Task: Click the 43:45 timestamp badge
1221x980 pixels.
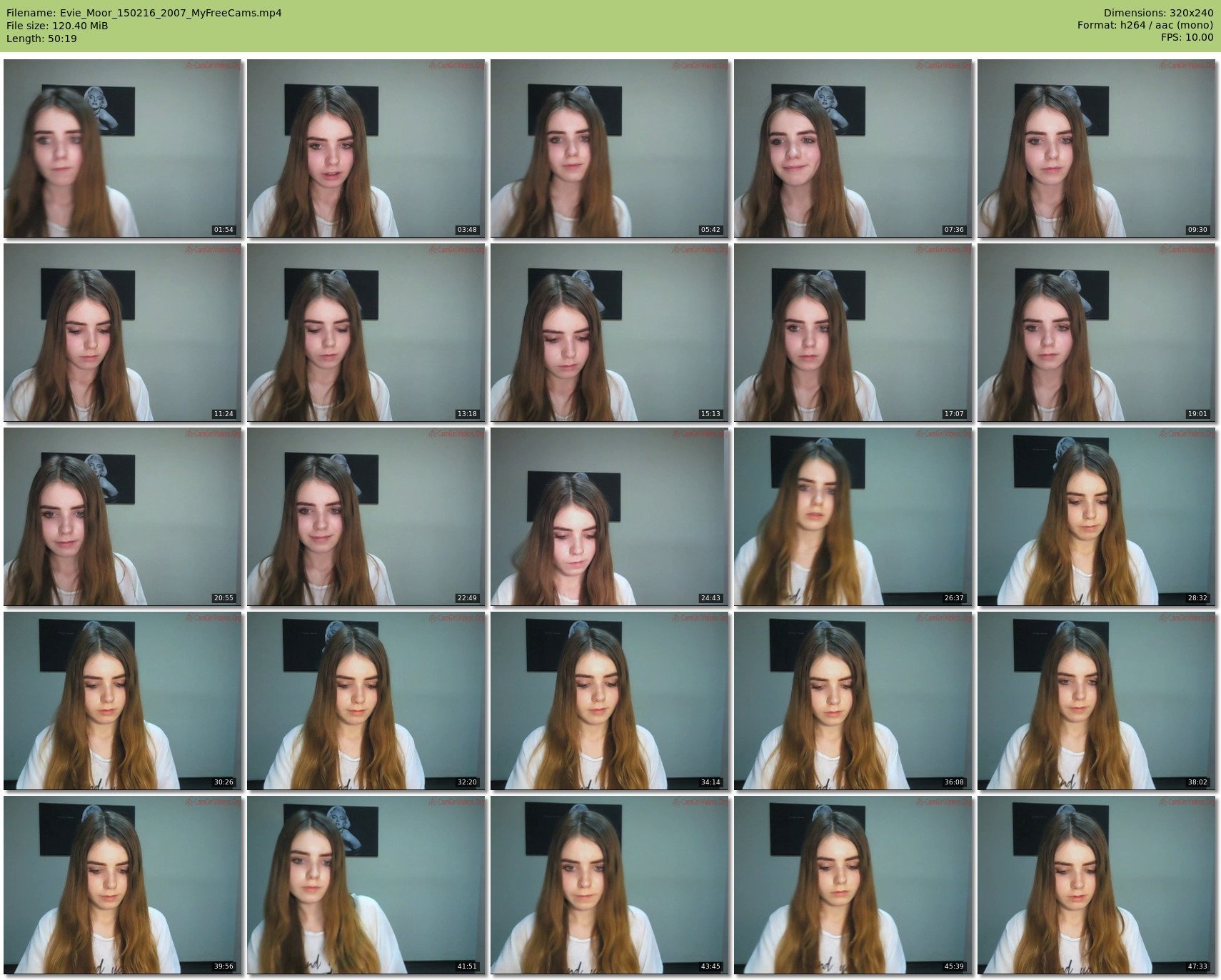Action: coord(710,966)
